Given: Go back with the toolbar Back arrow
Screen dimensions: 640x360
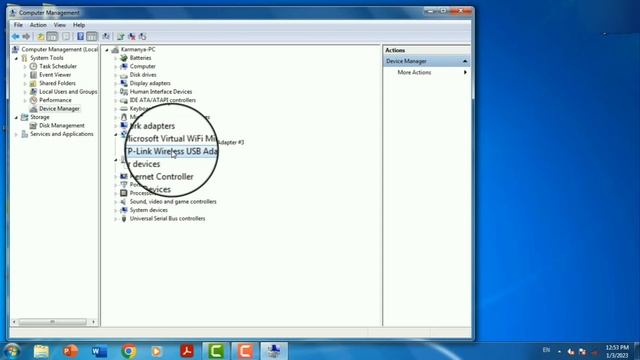Looking at the screenshot, I should pos(16,37).
